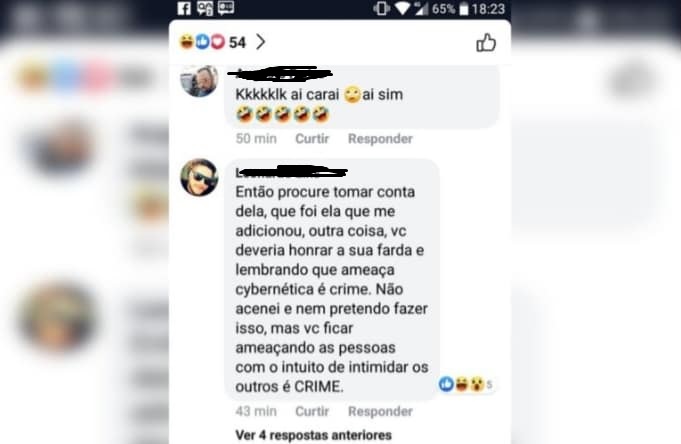This screenshot has height=444, width=681.
Task: Tap the 43 min timestamp
Action: (x=256, y=411)
